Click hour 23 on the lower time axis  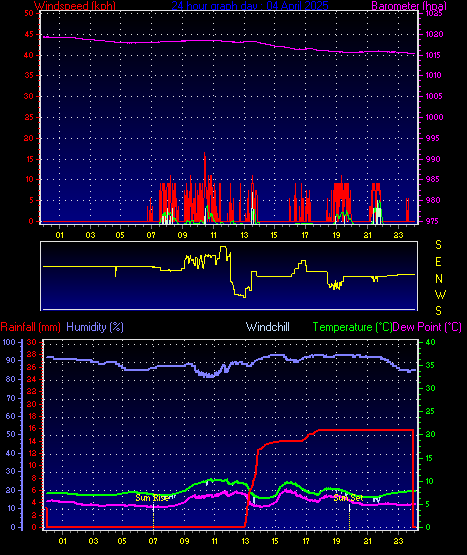point(399,541)
